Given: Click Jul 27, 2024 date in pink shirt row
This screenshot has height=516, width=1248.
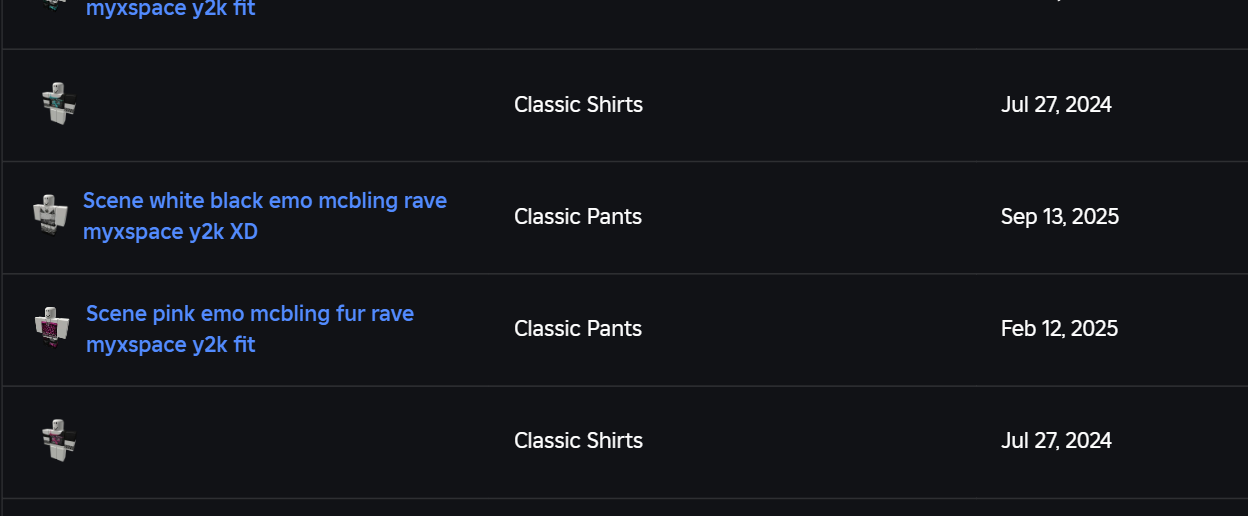Looking at the screenshot, I should click(x=1056, y=441).
